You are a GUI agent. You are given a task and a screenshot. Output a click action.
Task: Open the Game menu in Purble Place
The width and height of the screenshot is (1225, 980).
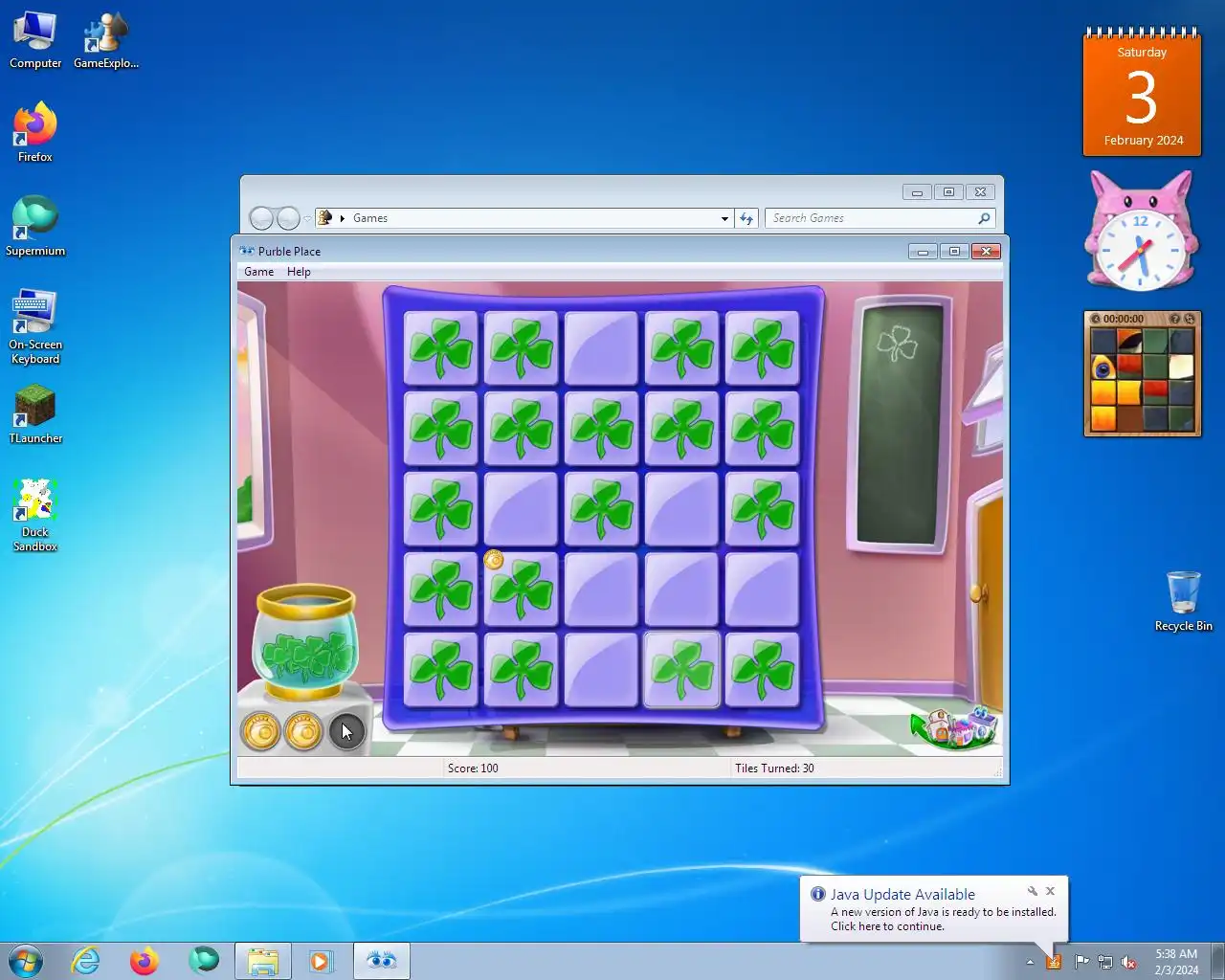258,272
